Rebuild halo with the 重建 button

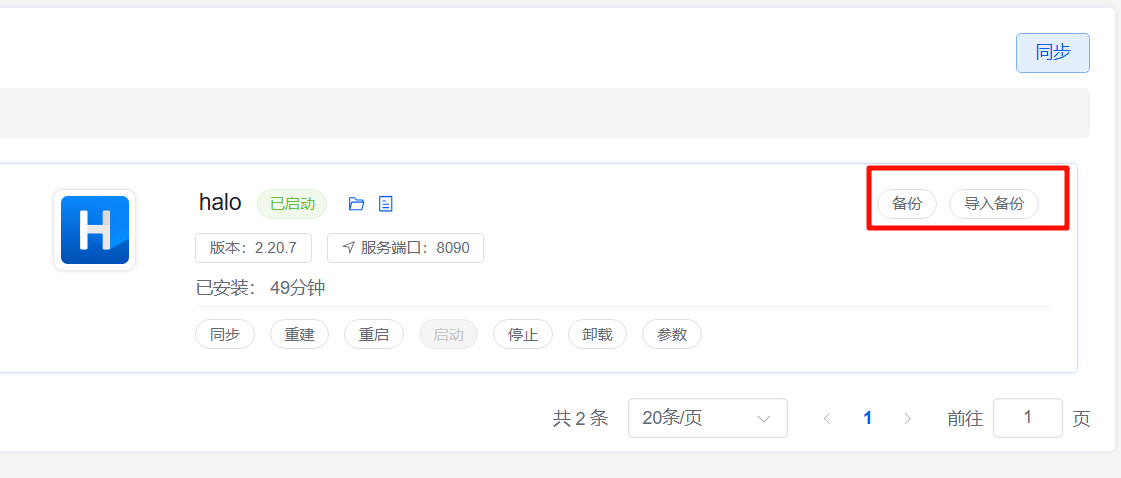(x=299, y=335)
